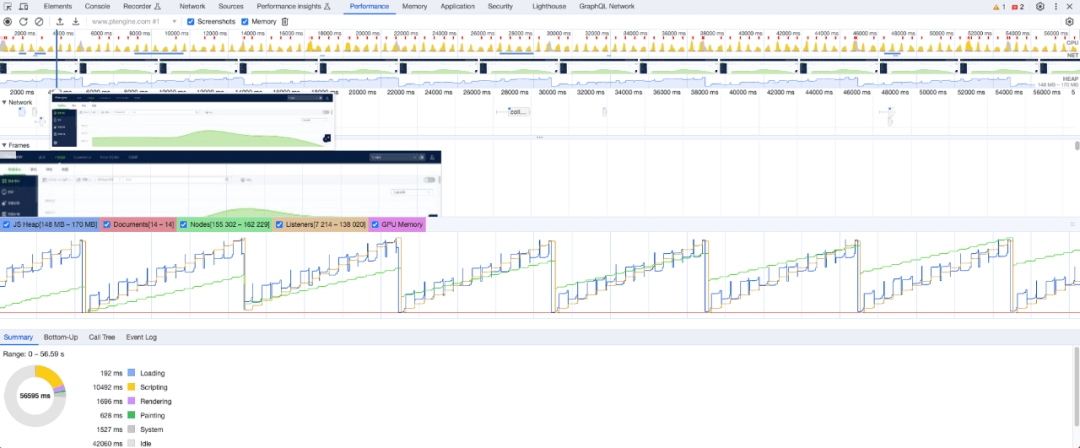Image resolution: width=1080 pixels, height=448 pixels.
Task: Collapse the Frames track section
Action: 4,145
